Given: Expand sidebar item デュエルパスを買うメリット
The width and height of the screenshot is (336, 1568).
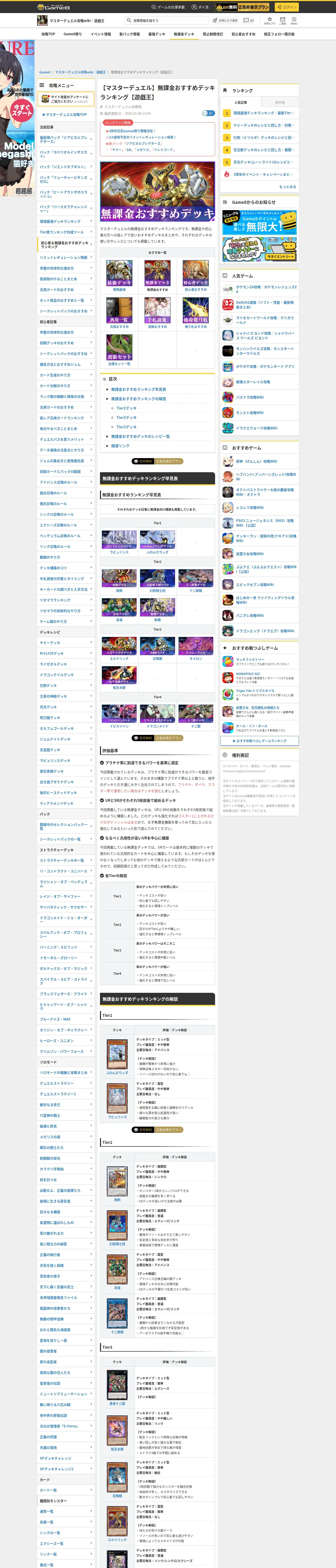Looking at the screenshot, I should 66,440.
